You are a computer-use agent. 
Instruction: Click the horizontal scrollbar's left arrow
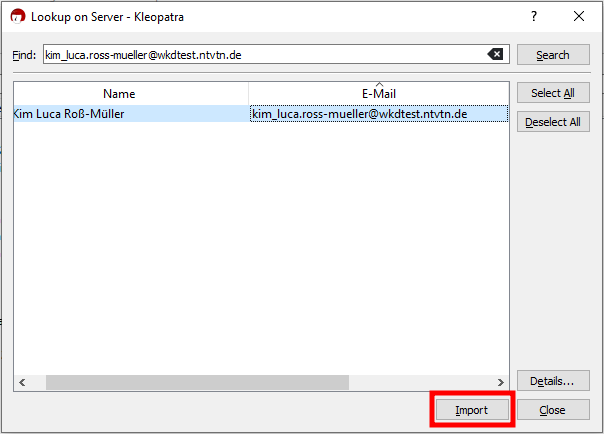point(19,382)
